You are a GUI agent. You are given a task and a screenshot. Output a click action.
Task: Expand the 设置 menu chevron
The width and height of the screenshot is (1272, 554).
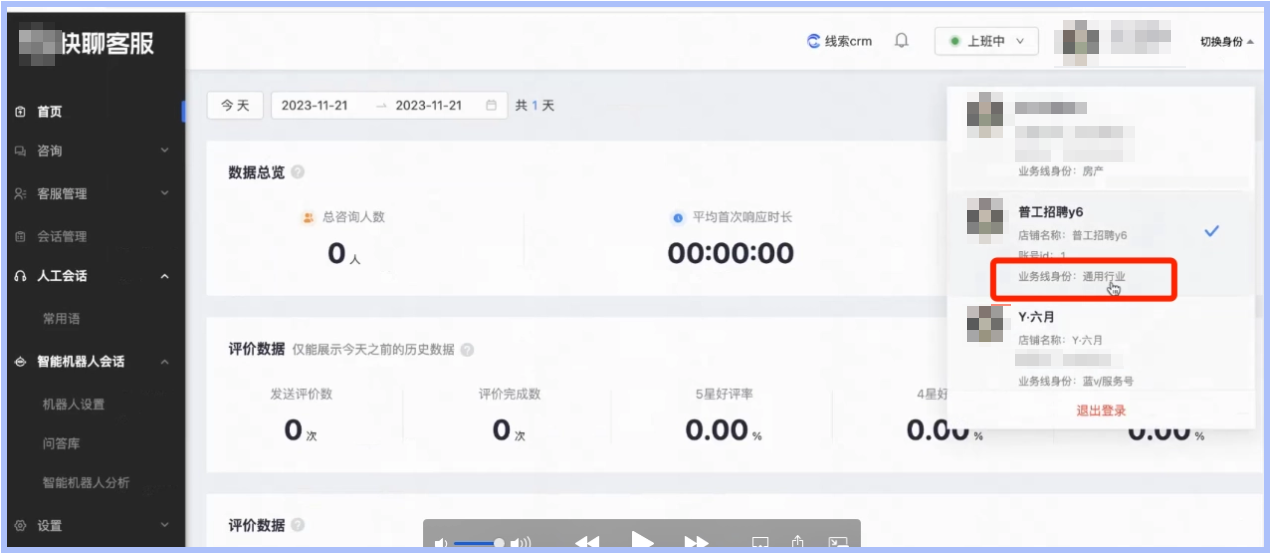[165, 526]
